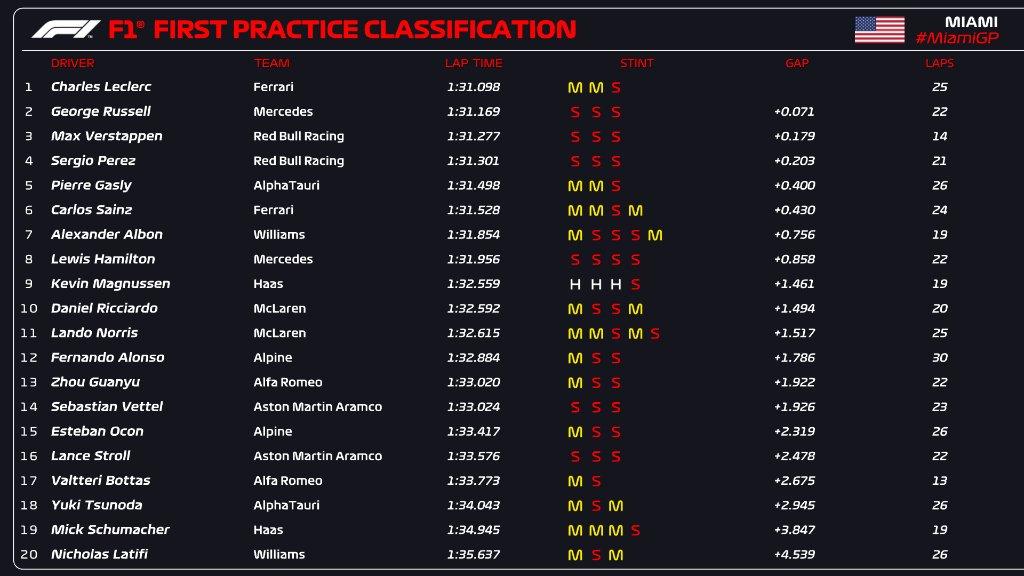Click Valtteri Bottas's medium tyre icon
The image size is (1024, 576).
(575, 481)
